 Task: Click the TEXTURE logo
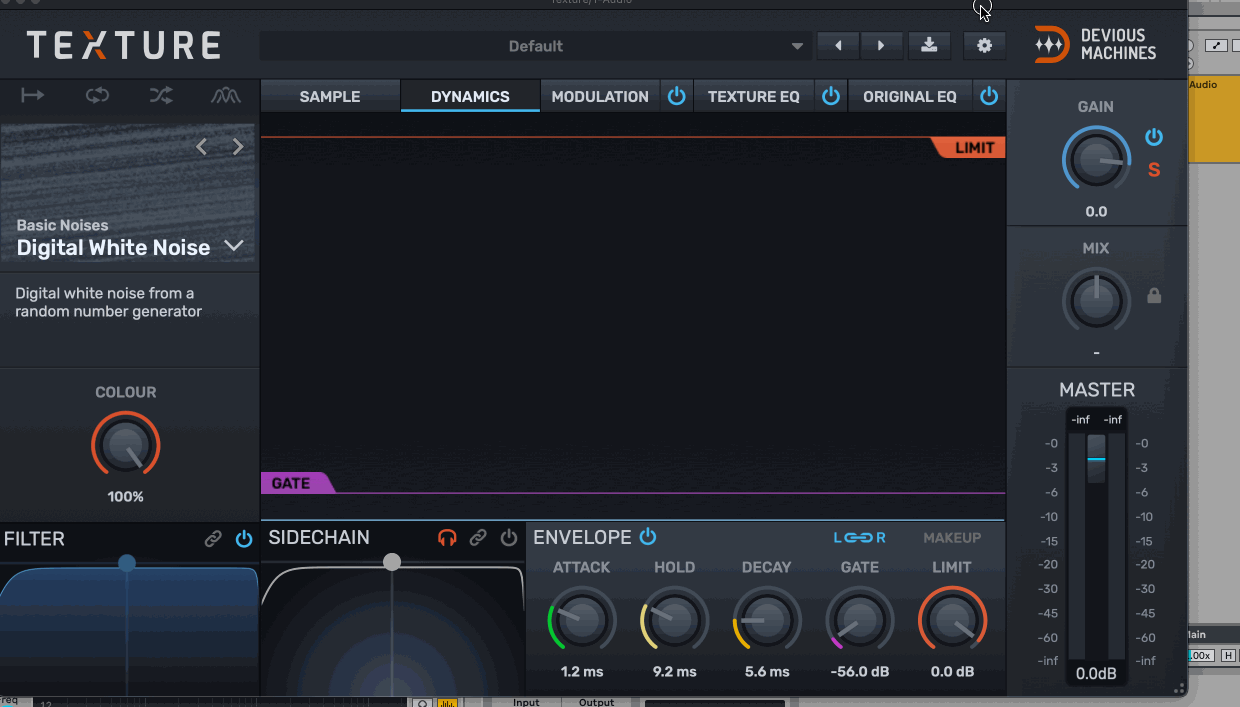124,45
